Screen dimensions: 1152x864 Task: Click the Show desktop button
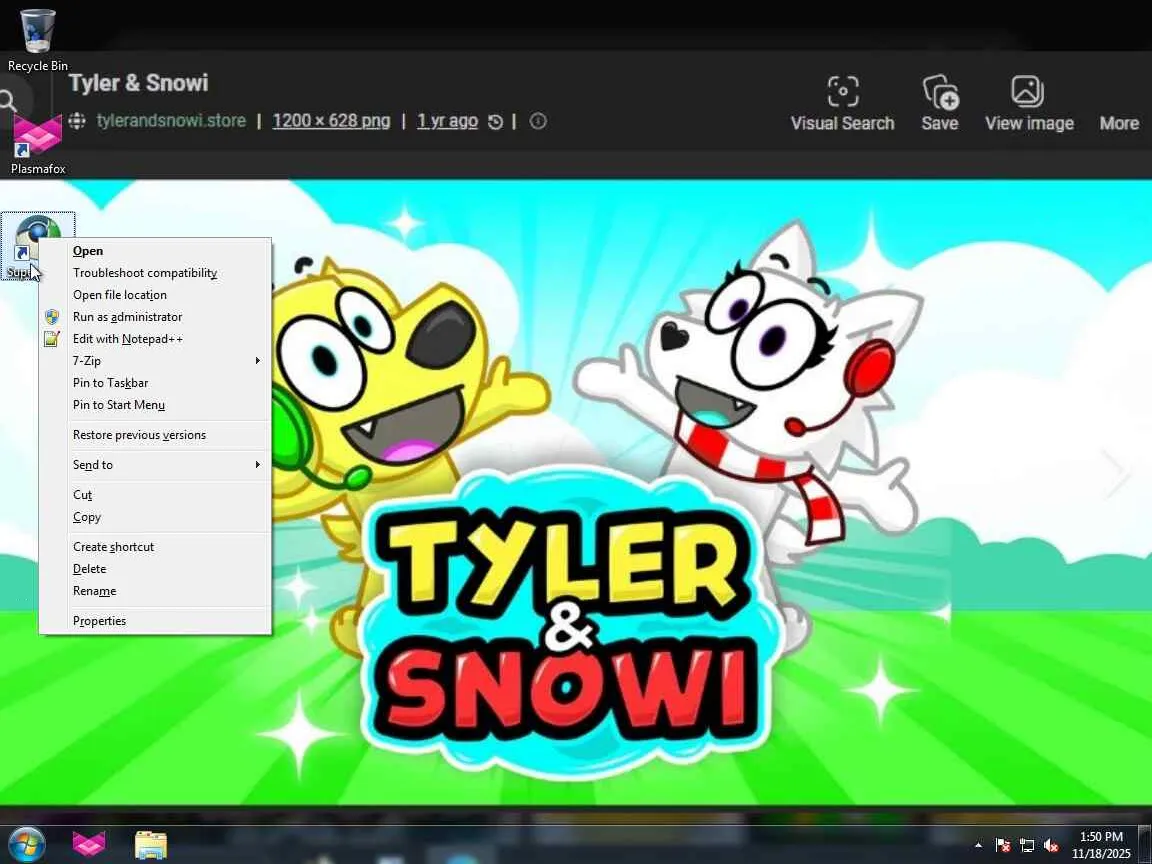[x=1145, y=844]
